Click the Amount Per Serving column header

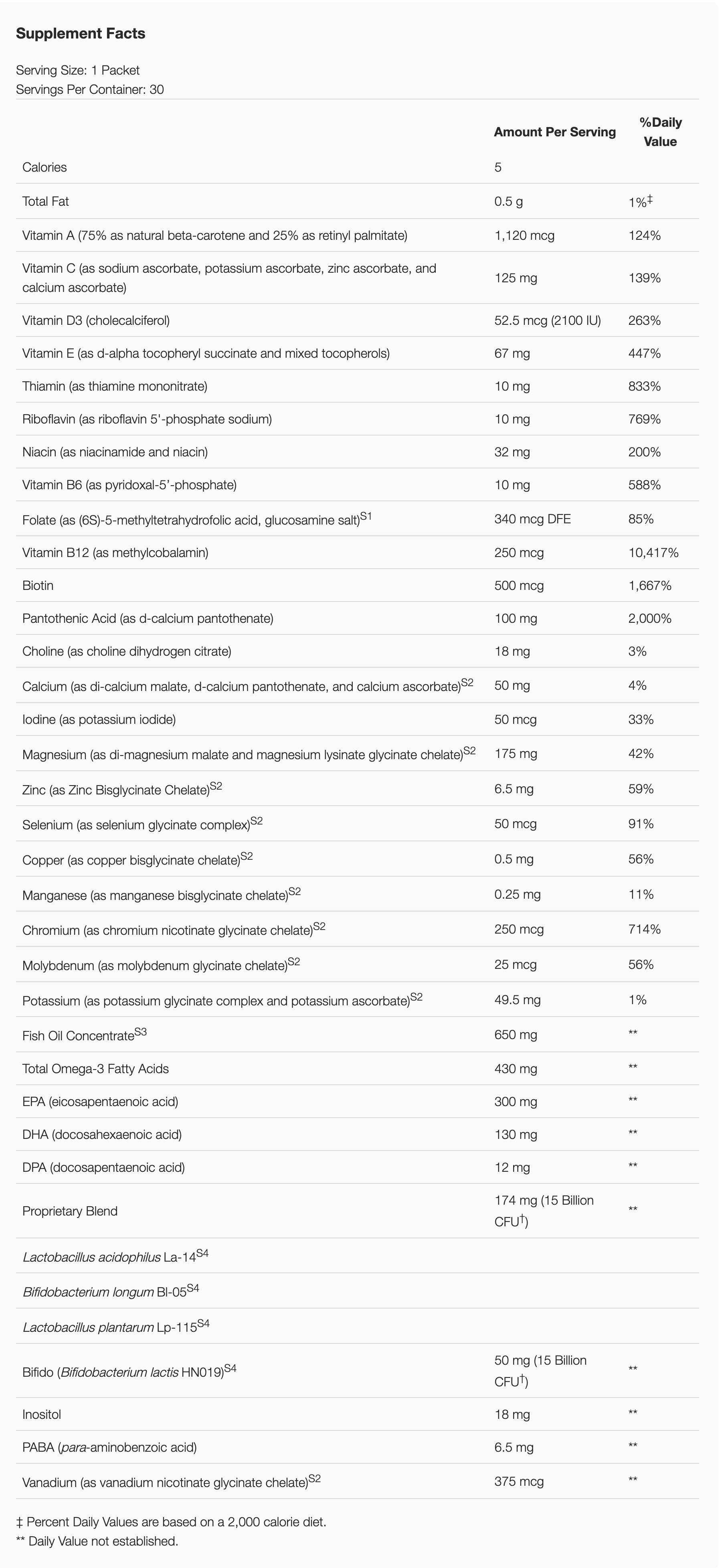point(554,132)
